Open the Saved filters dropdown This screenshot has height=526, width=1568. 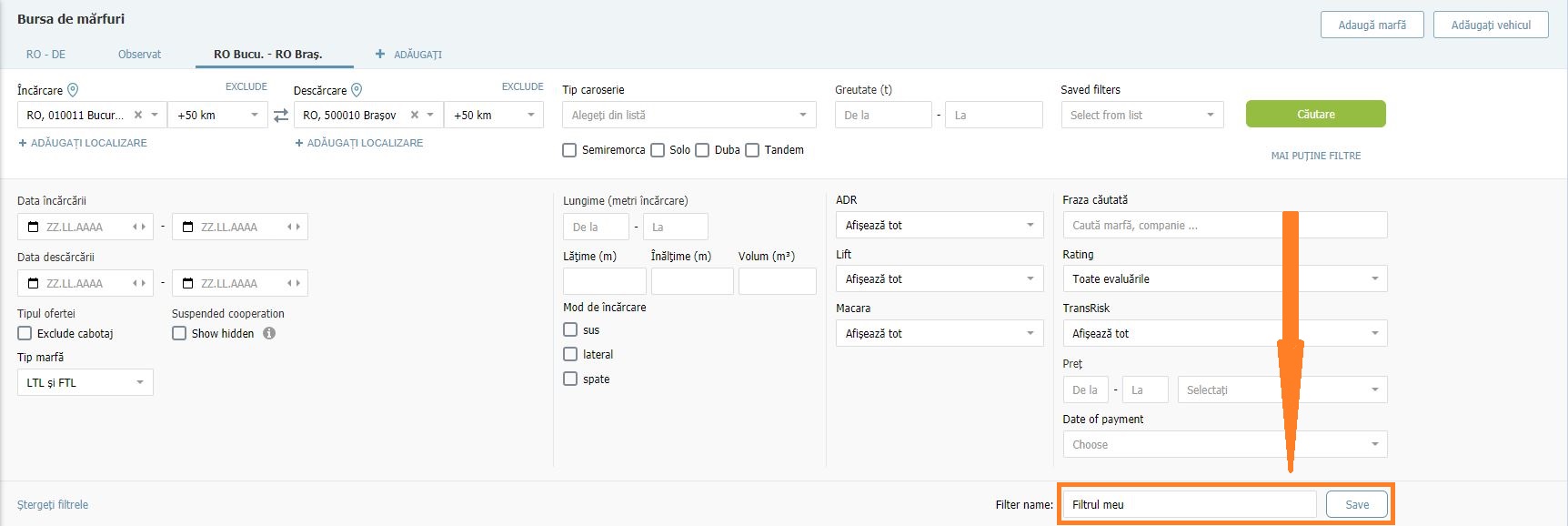(x=1142, y=115)
